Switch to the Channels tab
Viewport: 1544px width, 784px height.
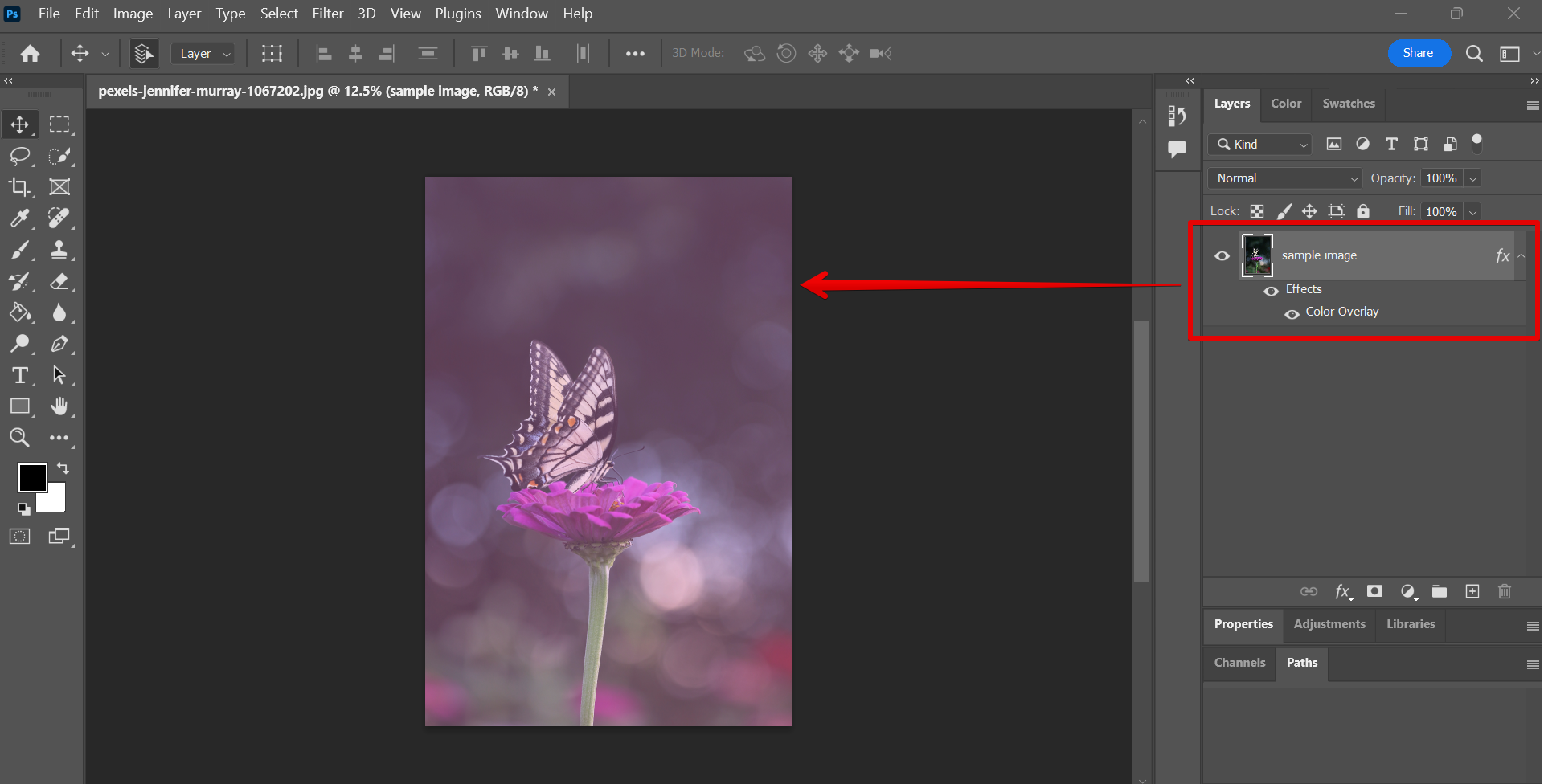coord(1239,663)
